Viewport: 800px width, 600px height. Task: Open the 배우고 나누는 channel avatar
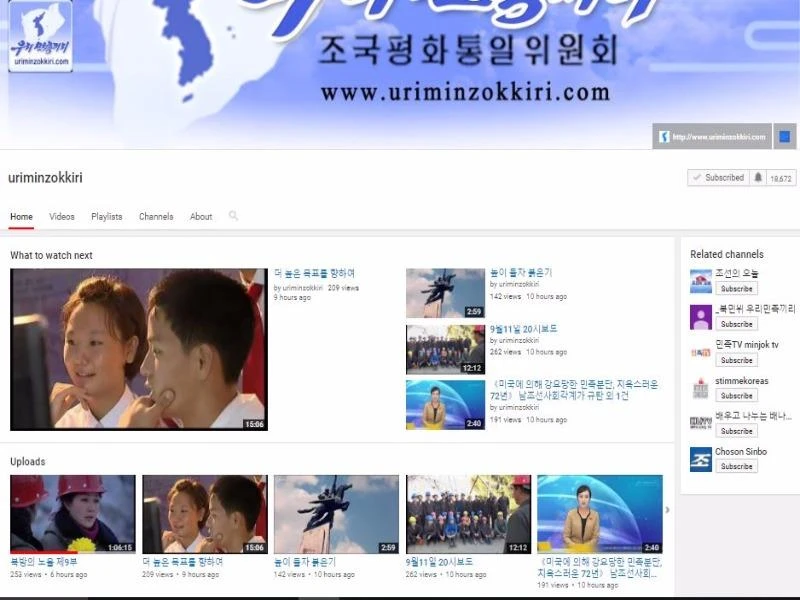tap(701, 423)
